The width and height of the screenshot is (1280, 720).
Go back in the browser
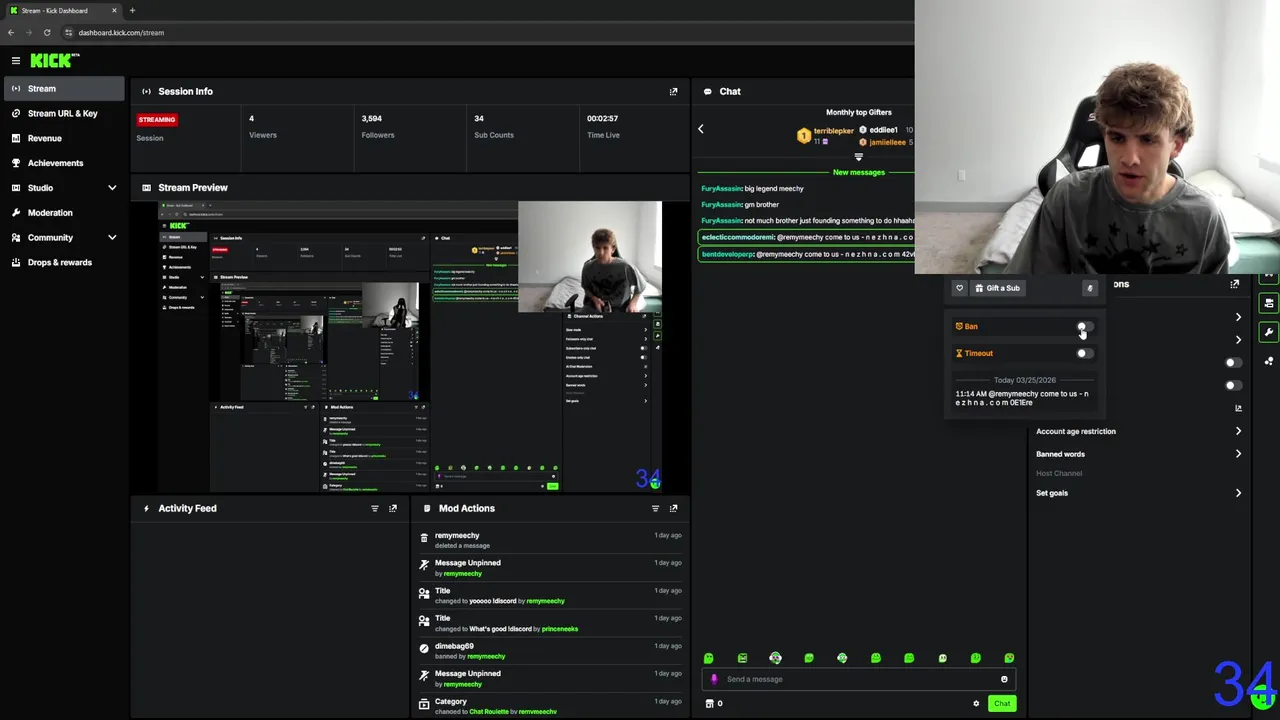(11, 32)
